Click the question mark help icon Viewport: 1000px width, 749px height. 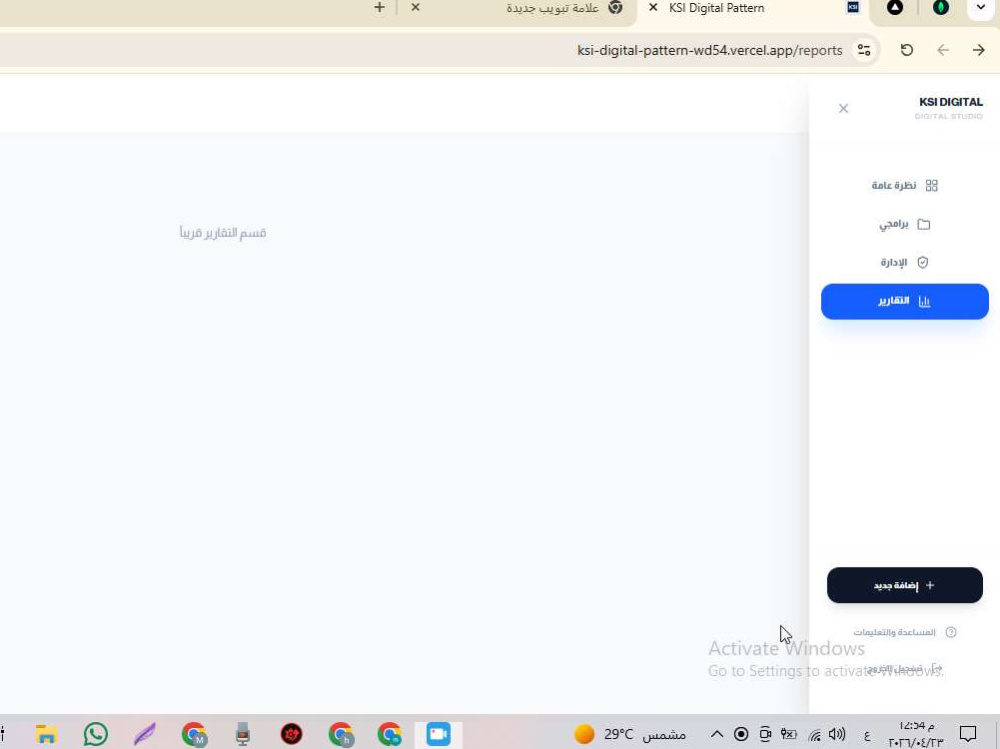(951, 632)
